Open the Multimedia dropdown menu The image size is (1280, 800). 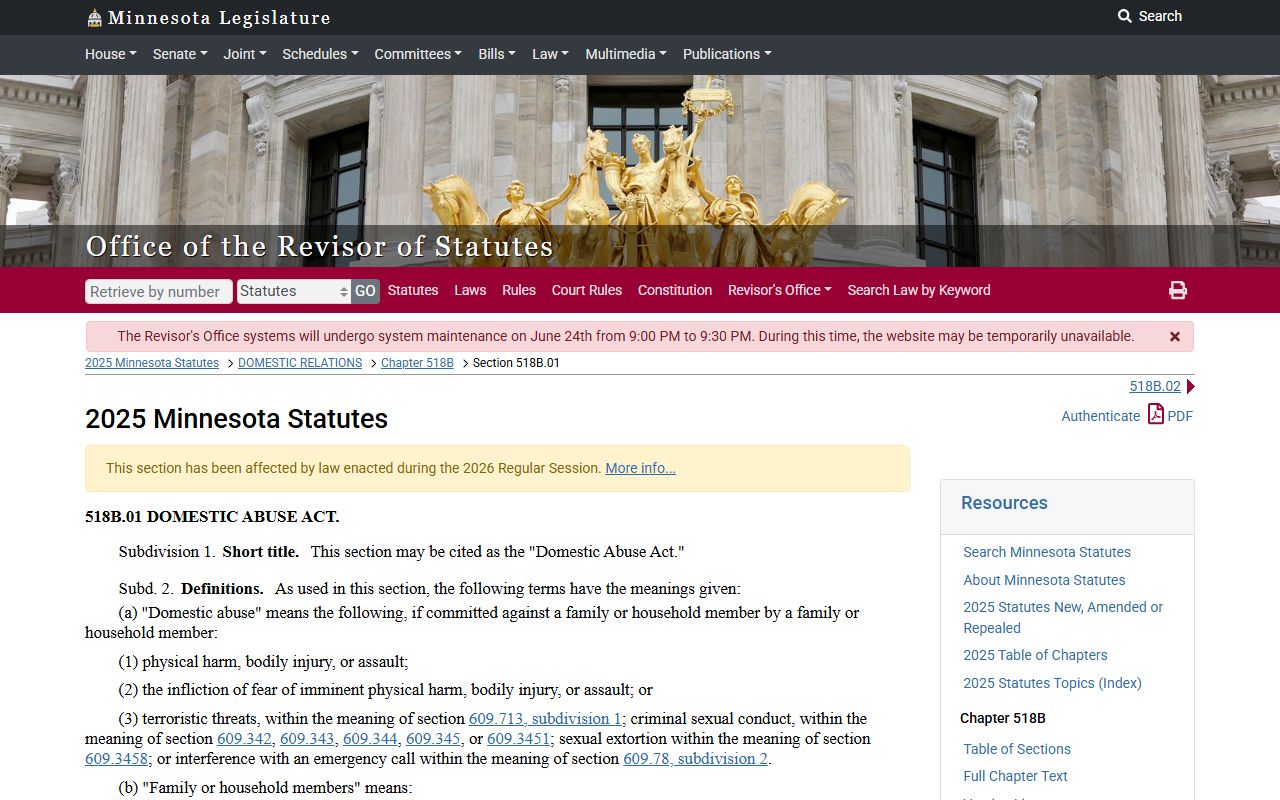point(626,54)
